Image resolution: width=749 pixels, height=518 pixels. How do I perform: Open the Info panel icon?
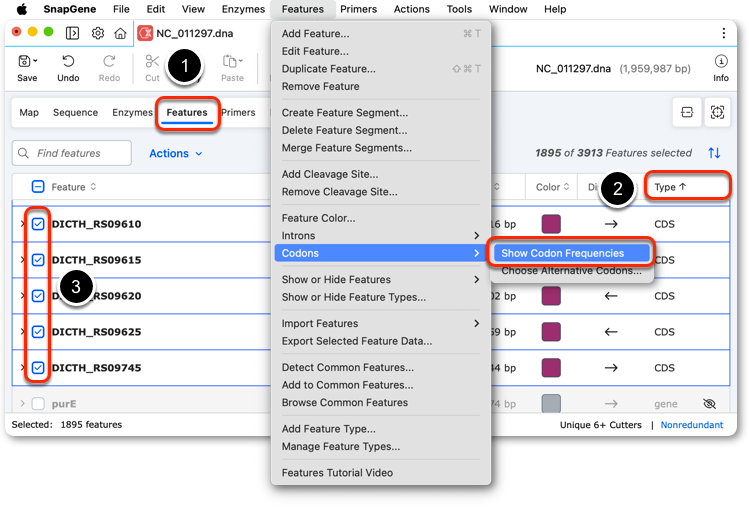[721, 61]
